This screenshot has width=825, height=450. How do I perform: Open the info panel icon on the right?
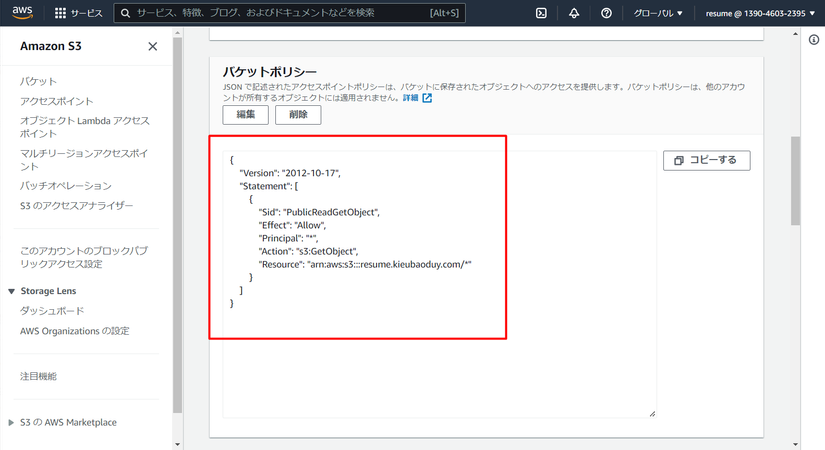(813, 39)
